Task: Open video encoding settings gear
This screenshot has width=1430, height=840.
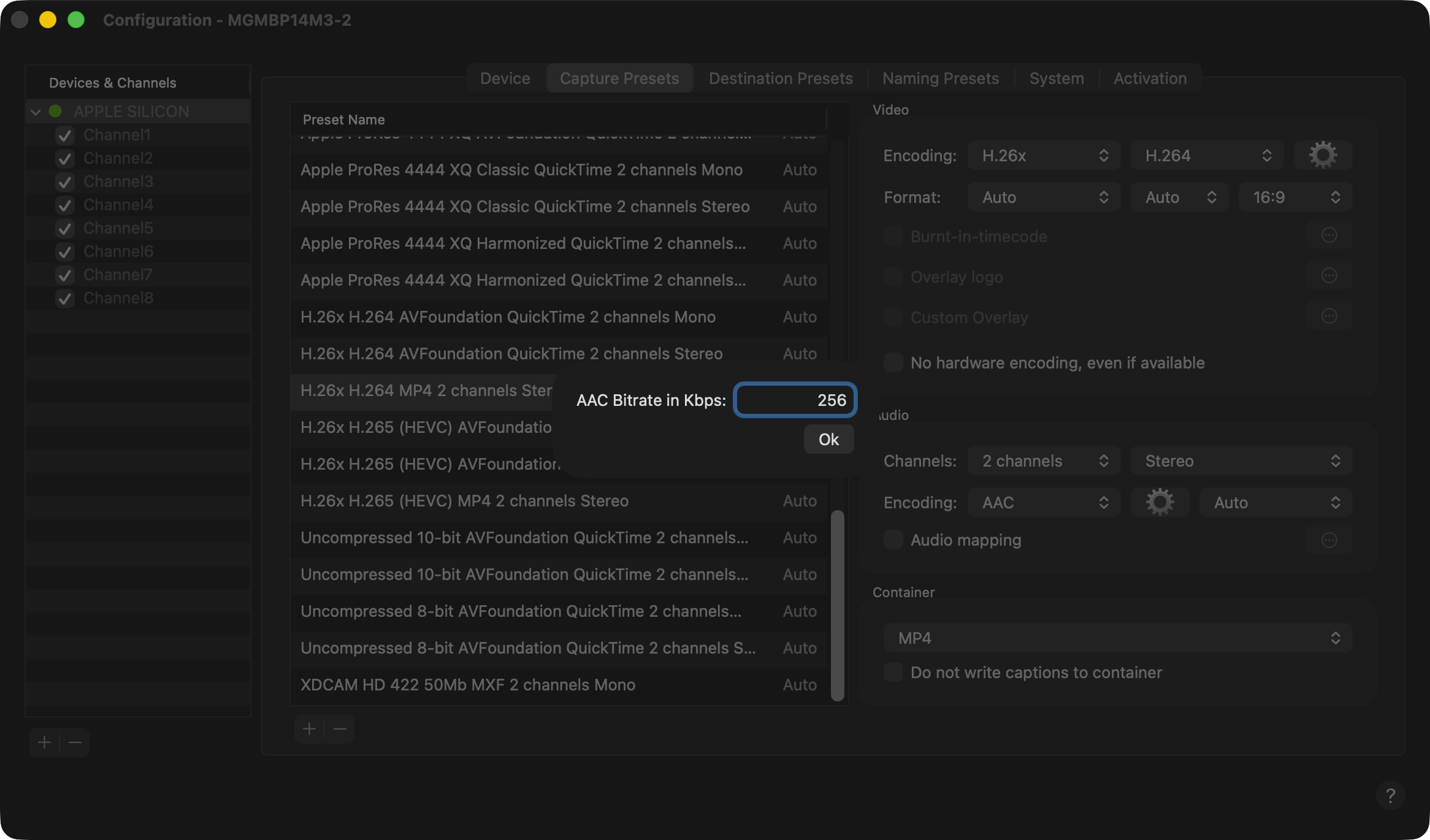Action: click(1323, 155)
